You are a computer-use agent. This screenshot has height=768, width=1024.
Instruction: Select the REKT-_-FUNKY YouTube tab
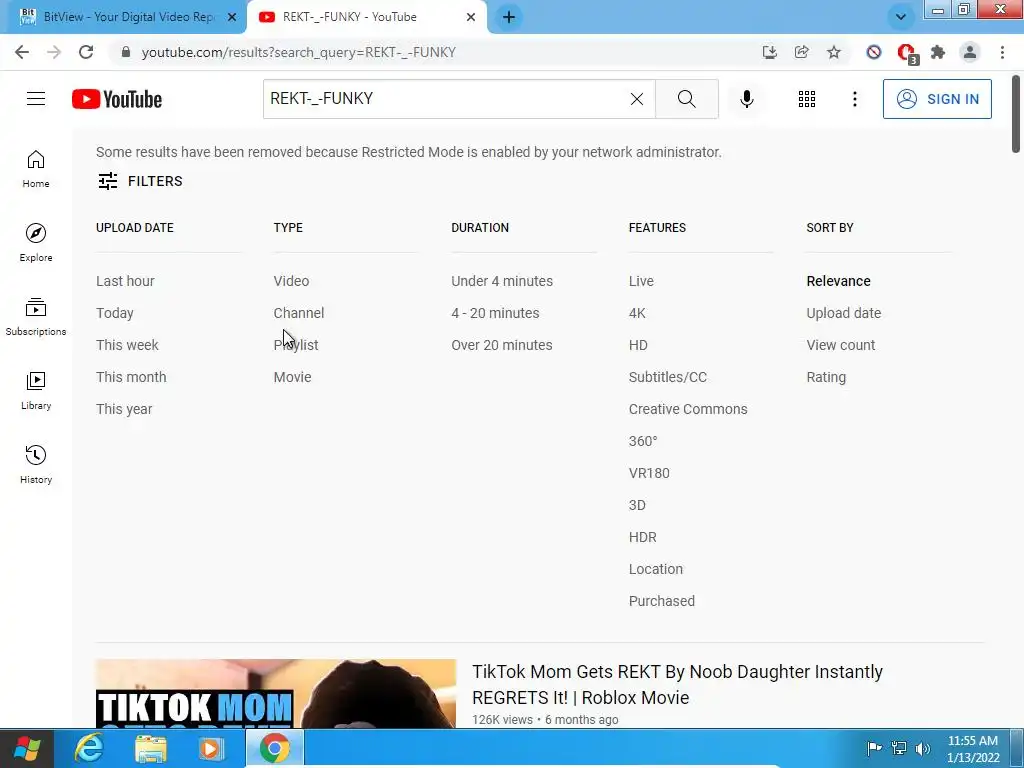coord(367,17)
